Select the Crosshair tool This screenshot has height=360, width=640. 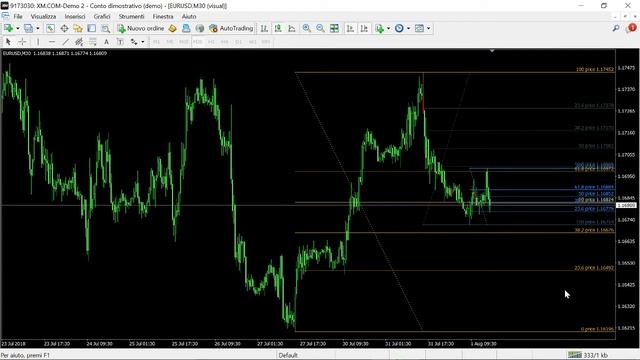coord(22,42)
